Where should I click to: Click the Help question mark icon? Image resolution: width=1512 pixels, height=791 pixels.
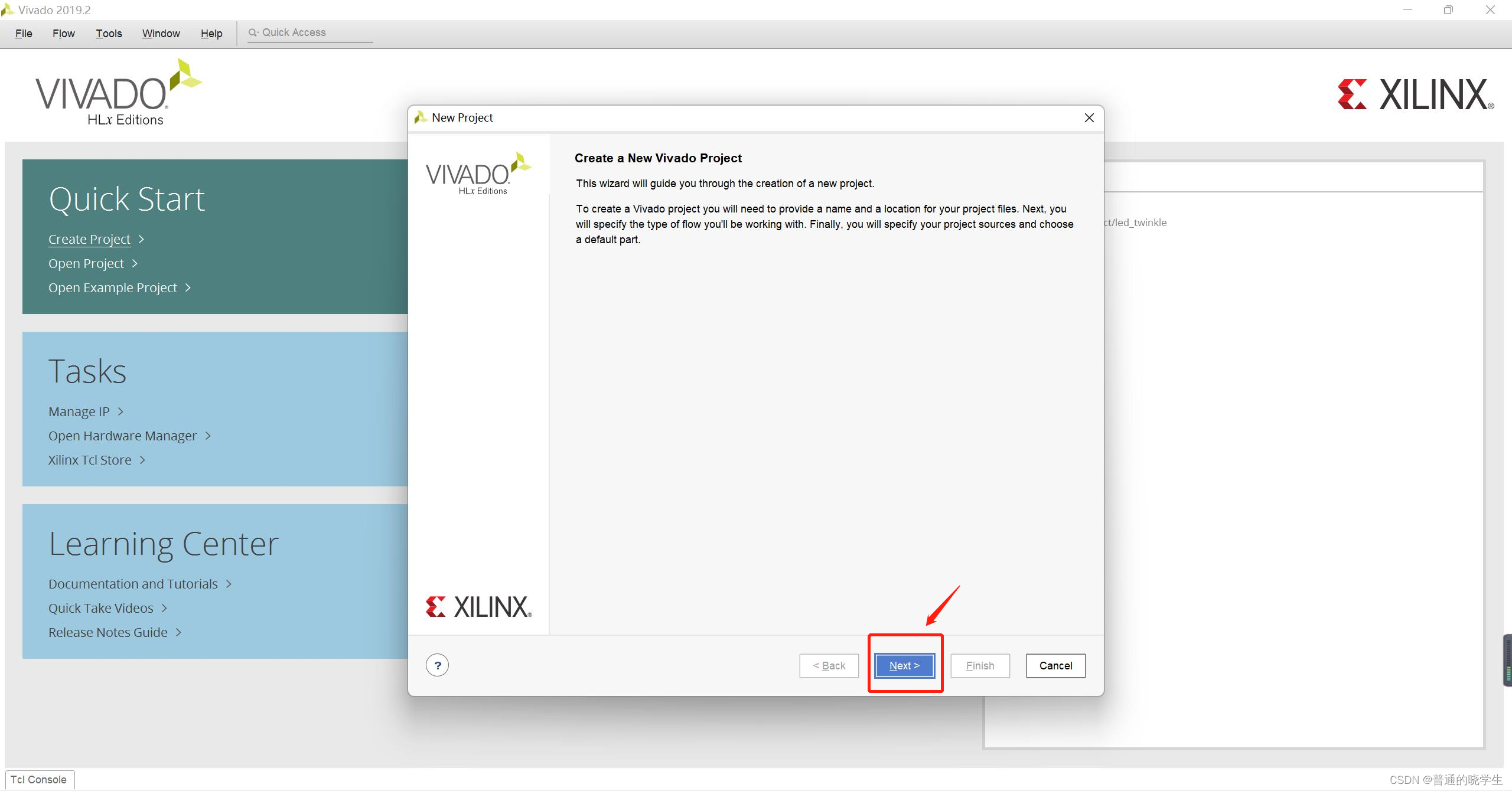point(437,665)
